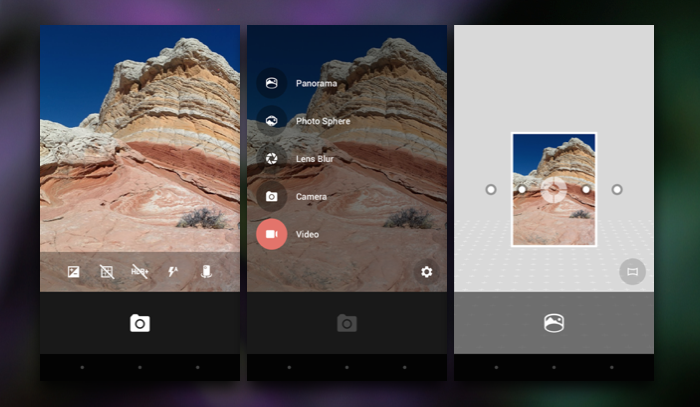Tap the center target circle on panorama preview
700x407 pixels.
tap(554, 190)
